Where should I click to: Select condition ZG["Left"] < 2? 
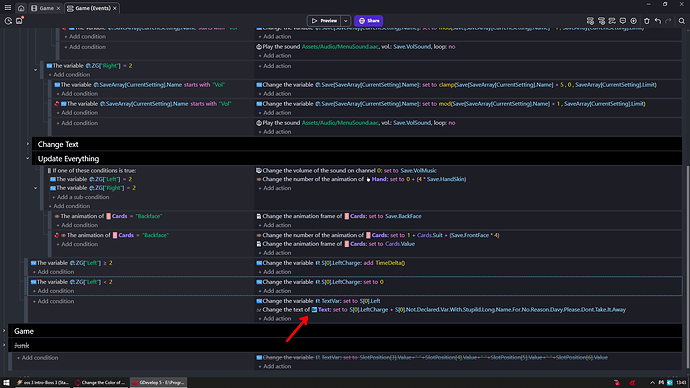[71, 282]
